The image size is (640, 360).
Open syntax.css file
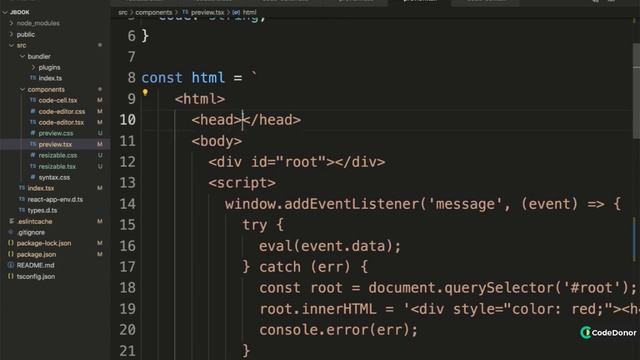click(x=54, y=178)
